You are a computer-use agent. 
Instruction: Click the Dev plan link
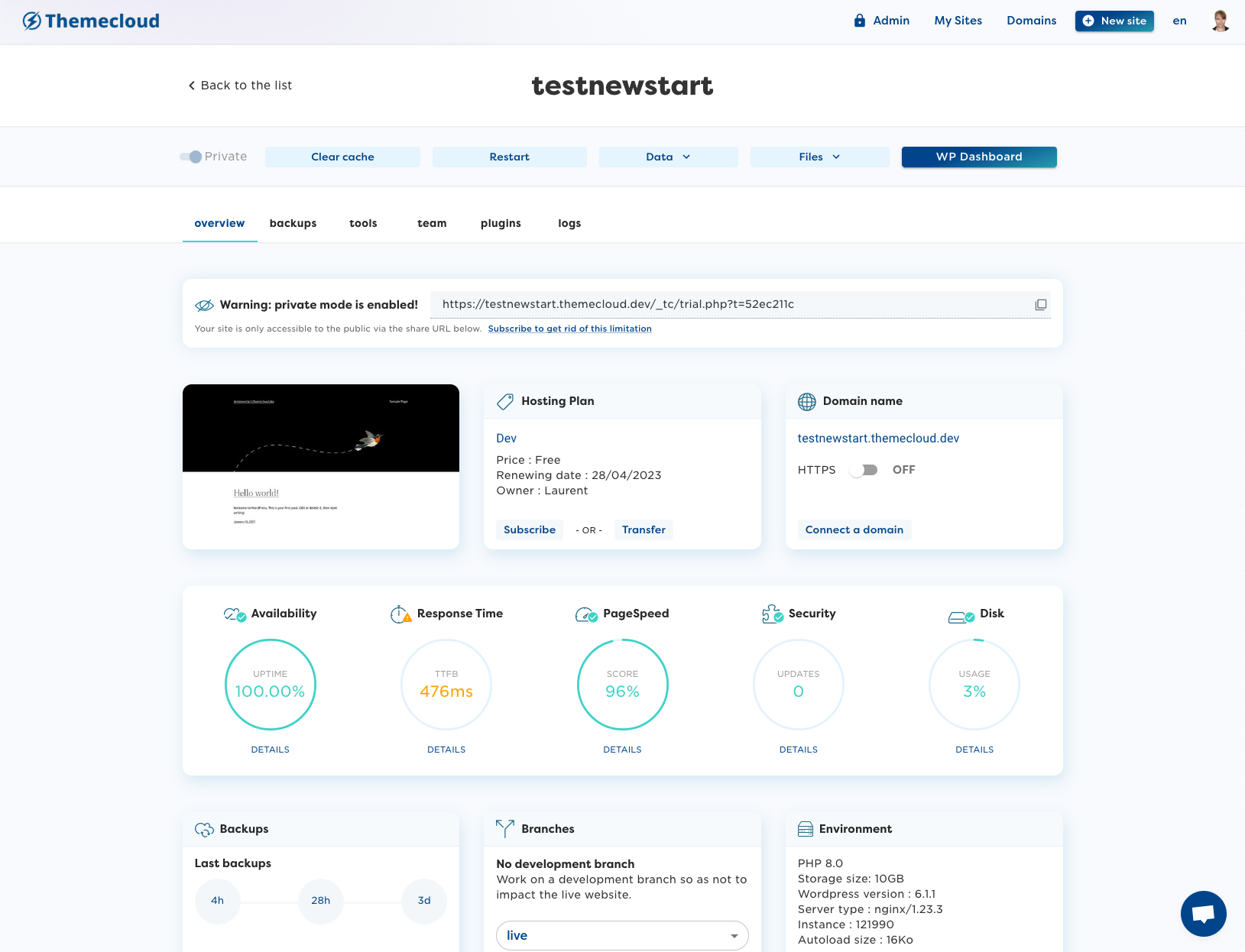[507, 439]
